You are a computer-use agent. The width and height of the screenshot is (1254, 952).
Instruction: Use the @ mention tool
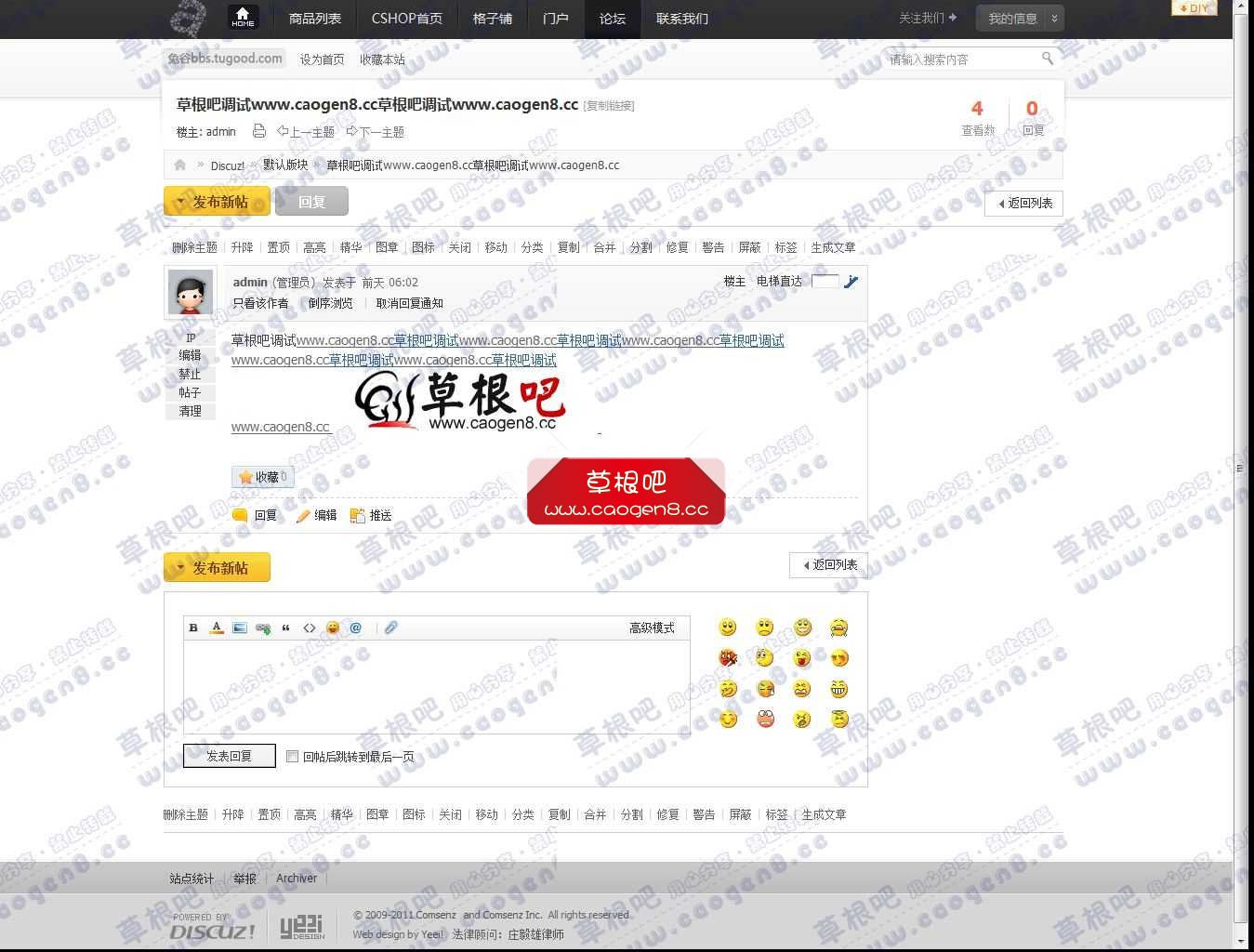[x=355, y=628]
